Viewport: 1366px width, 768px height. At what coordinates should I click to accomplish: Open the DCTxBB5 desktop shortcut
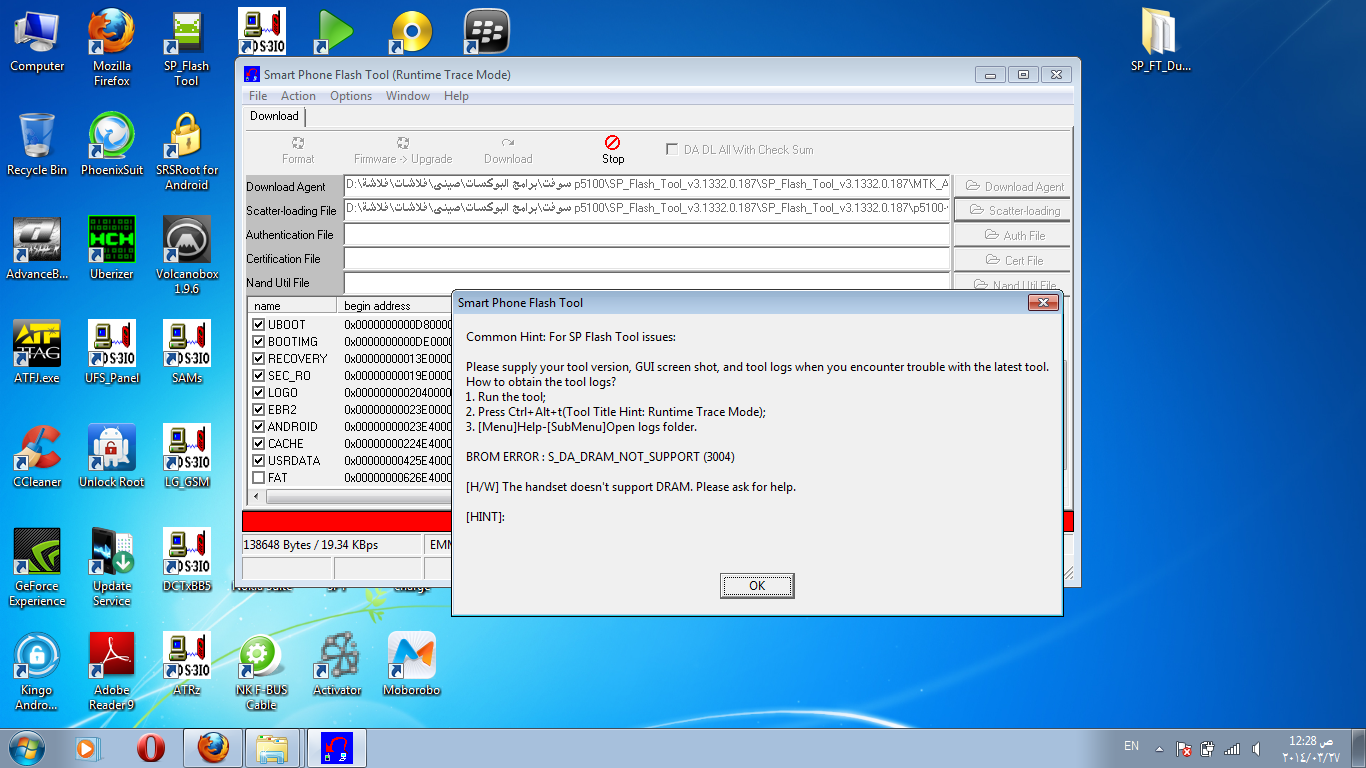[187, 561]
